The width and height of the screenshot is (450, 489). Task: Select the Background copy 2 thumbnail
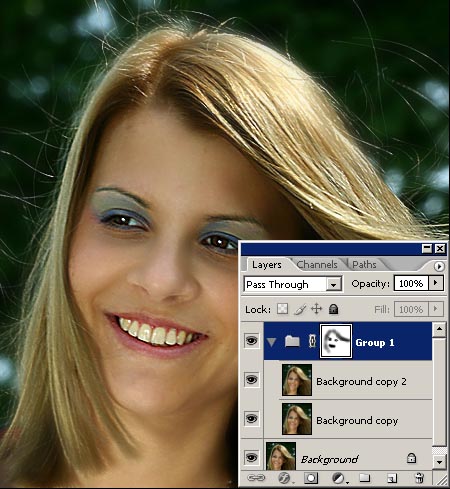[297, 380]
